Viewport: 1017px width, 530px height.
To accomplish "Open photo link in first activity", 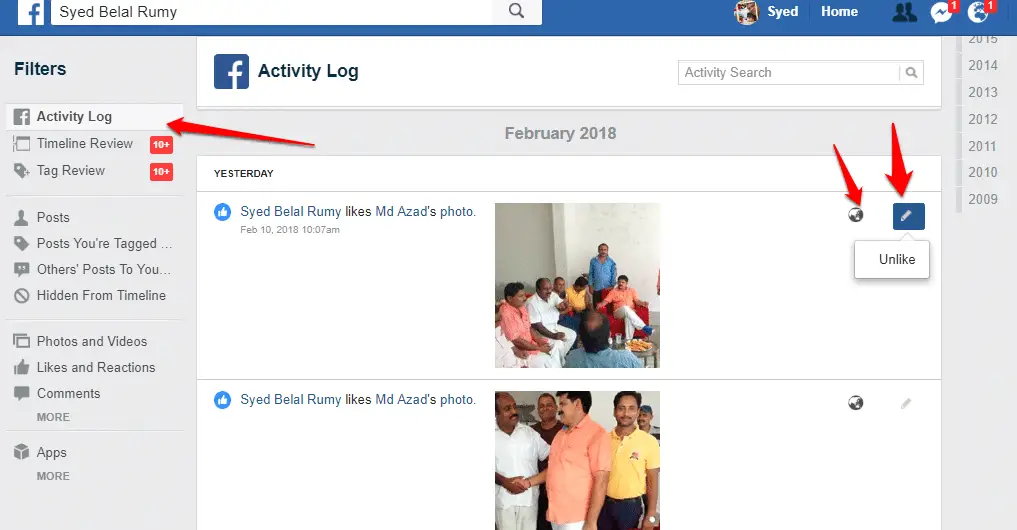I will 457,211.
